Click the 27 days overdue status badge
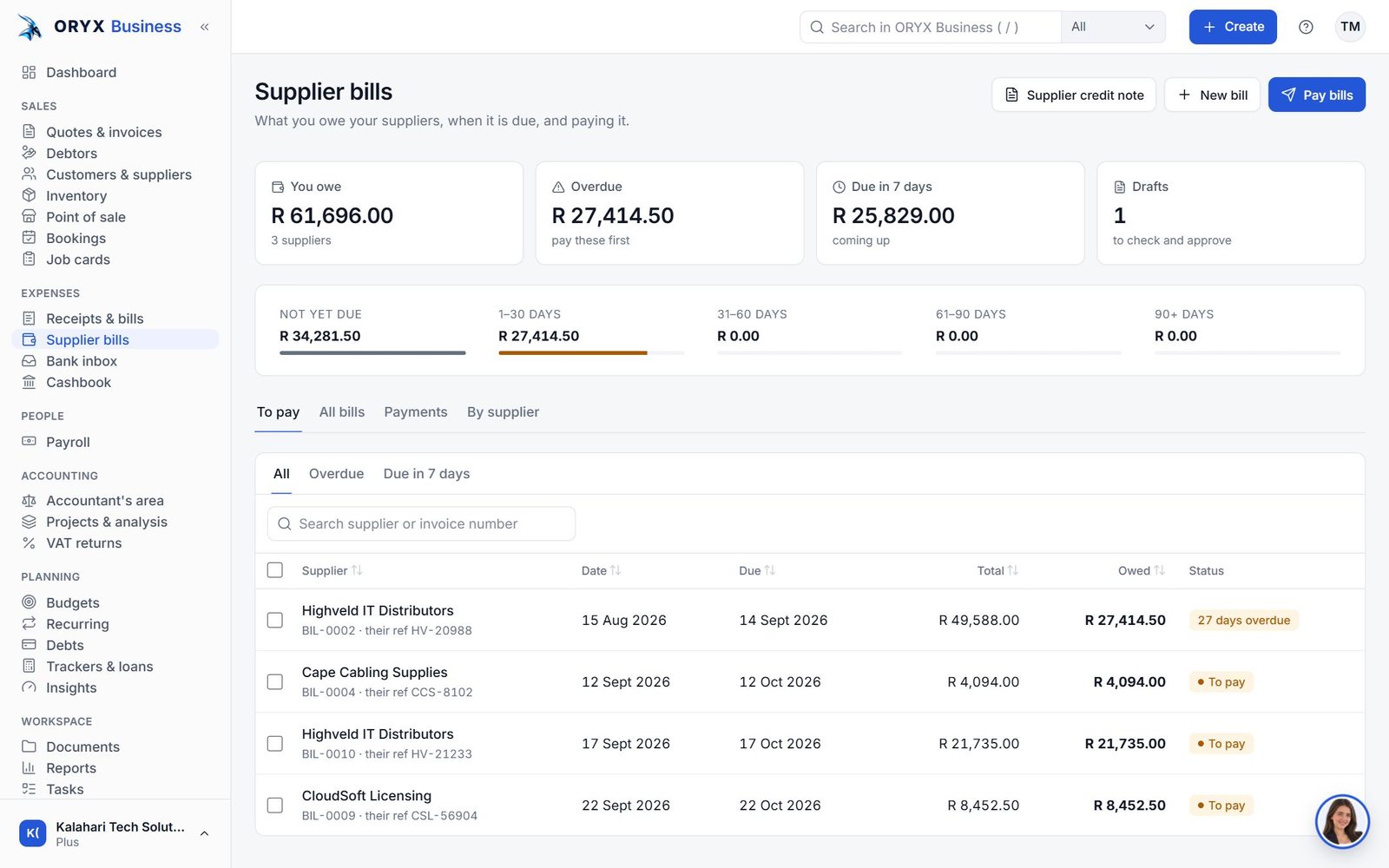Screen dimensions: 1389x868 1243,620
